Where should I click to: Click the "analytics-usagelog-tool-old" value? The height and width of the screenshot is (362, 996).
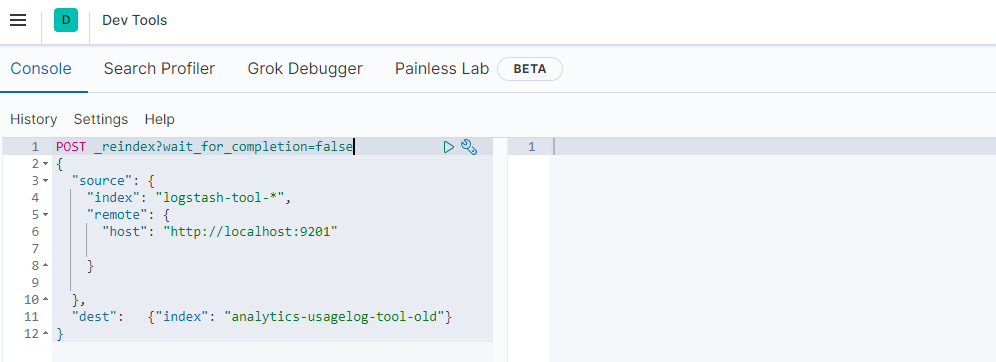335,316
